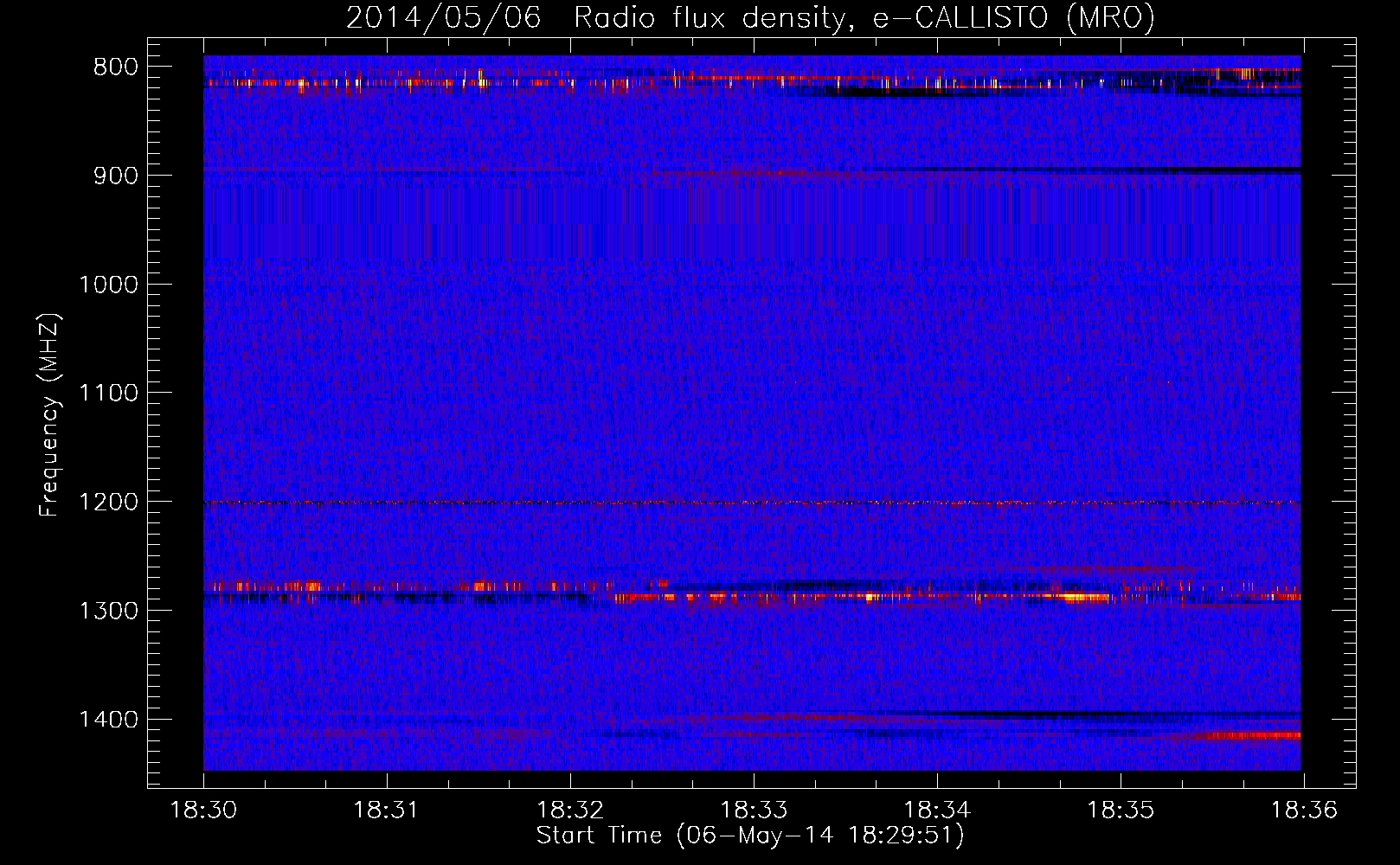Click the 18:36 time tick label
This screenshot has width=1400, height=865.
pos(1304,811)
